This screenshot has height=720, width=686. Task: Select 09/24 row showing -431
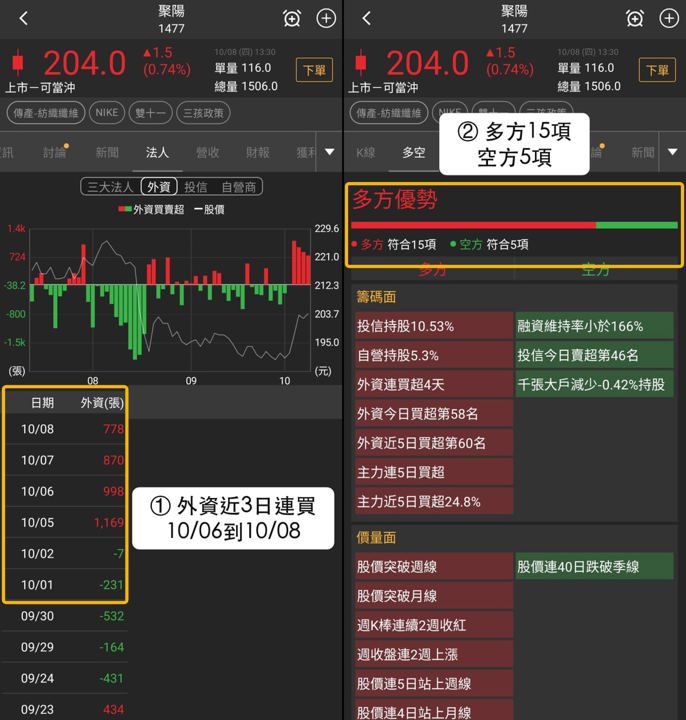click(65, 678)
